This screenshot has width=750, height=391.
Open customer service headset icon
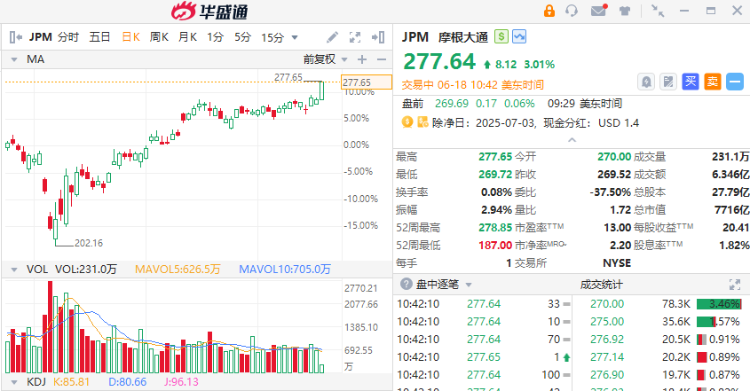click(x=572, y=11)
